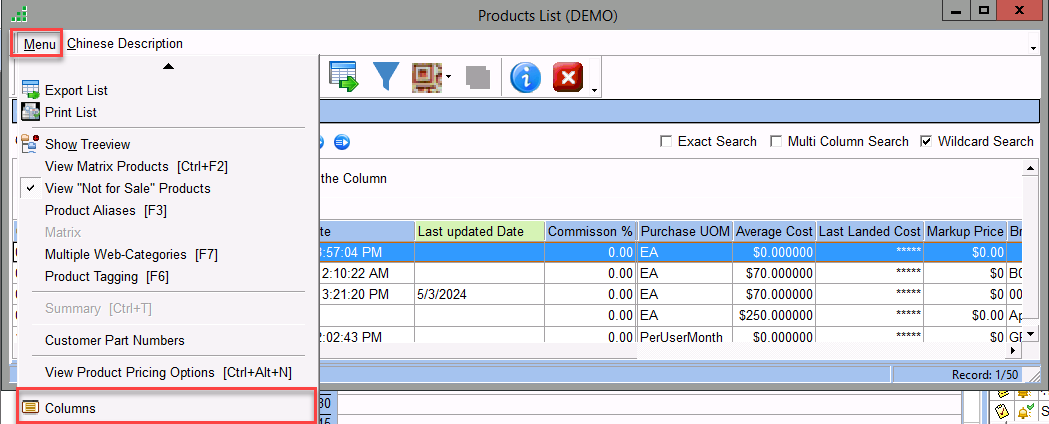Click the QR code toolbar icon

(427, 78)
